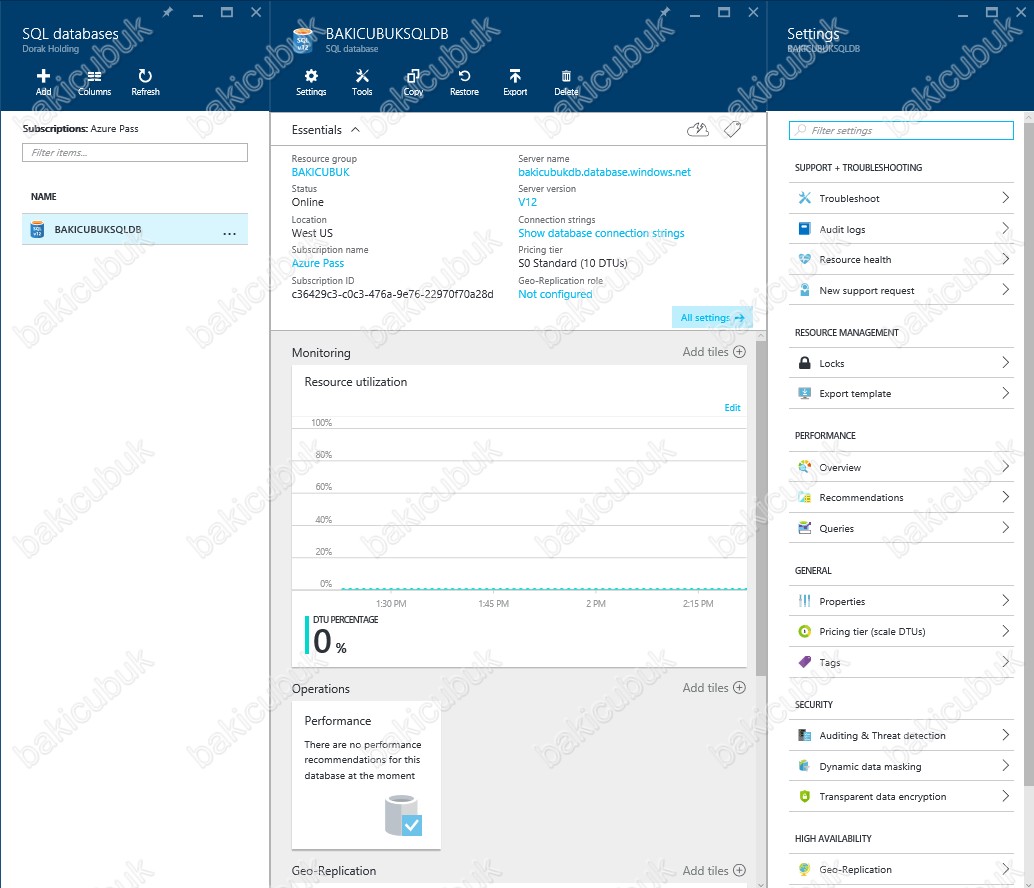
Task: Open the Azure Pass subscription link
Action: point(318,263)
